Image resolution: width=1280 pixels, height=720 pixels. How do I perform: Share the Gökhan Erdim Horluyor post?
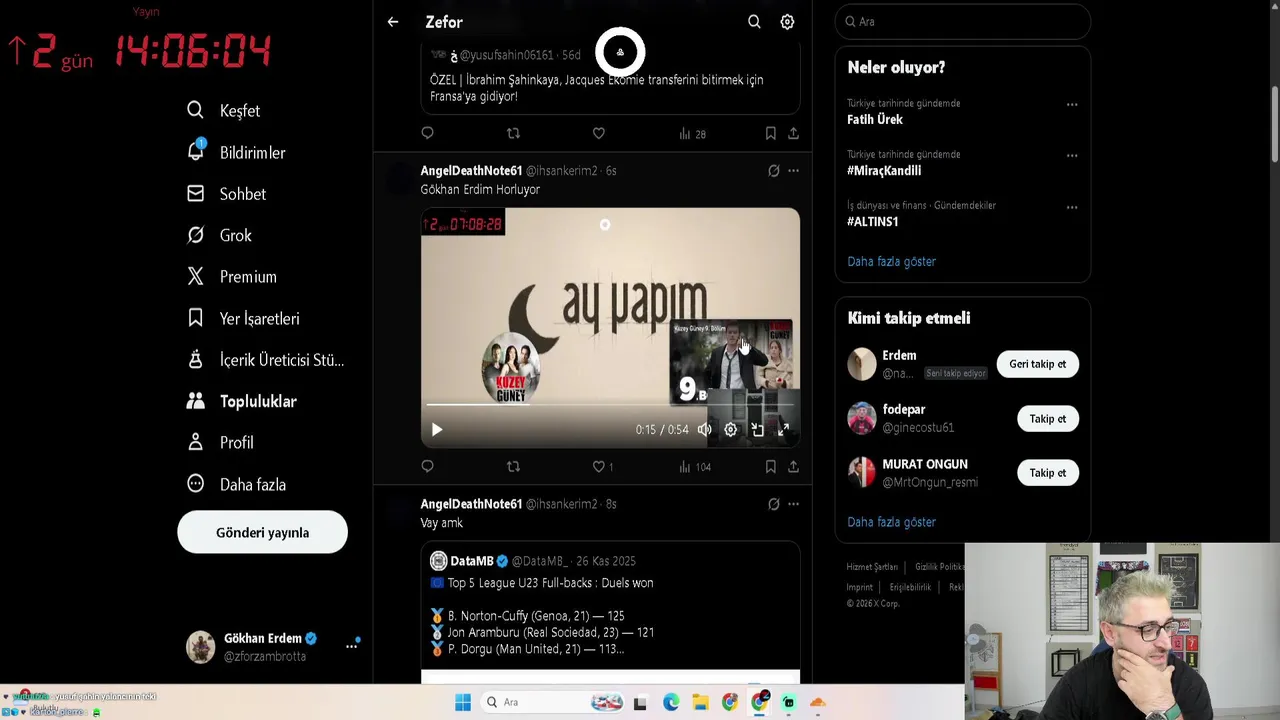pos(793,467)
